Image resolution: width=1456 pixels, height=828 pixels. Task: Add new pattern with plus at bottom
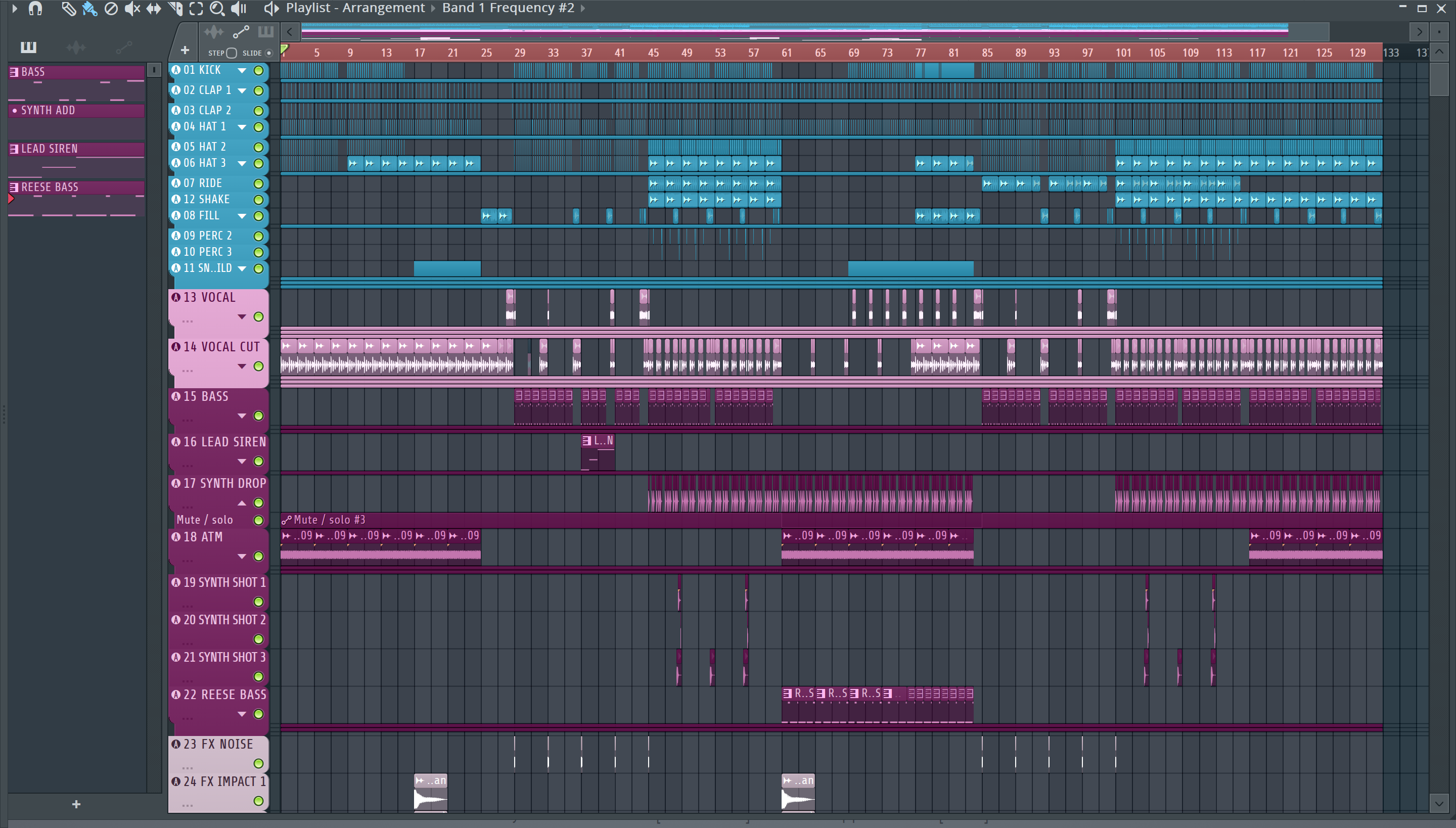click(x=76, y=804)
